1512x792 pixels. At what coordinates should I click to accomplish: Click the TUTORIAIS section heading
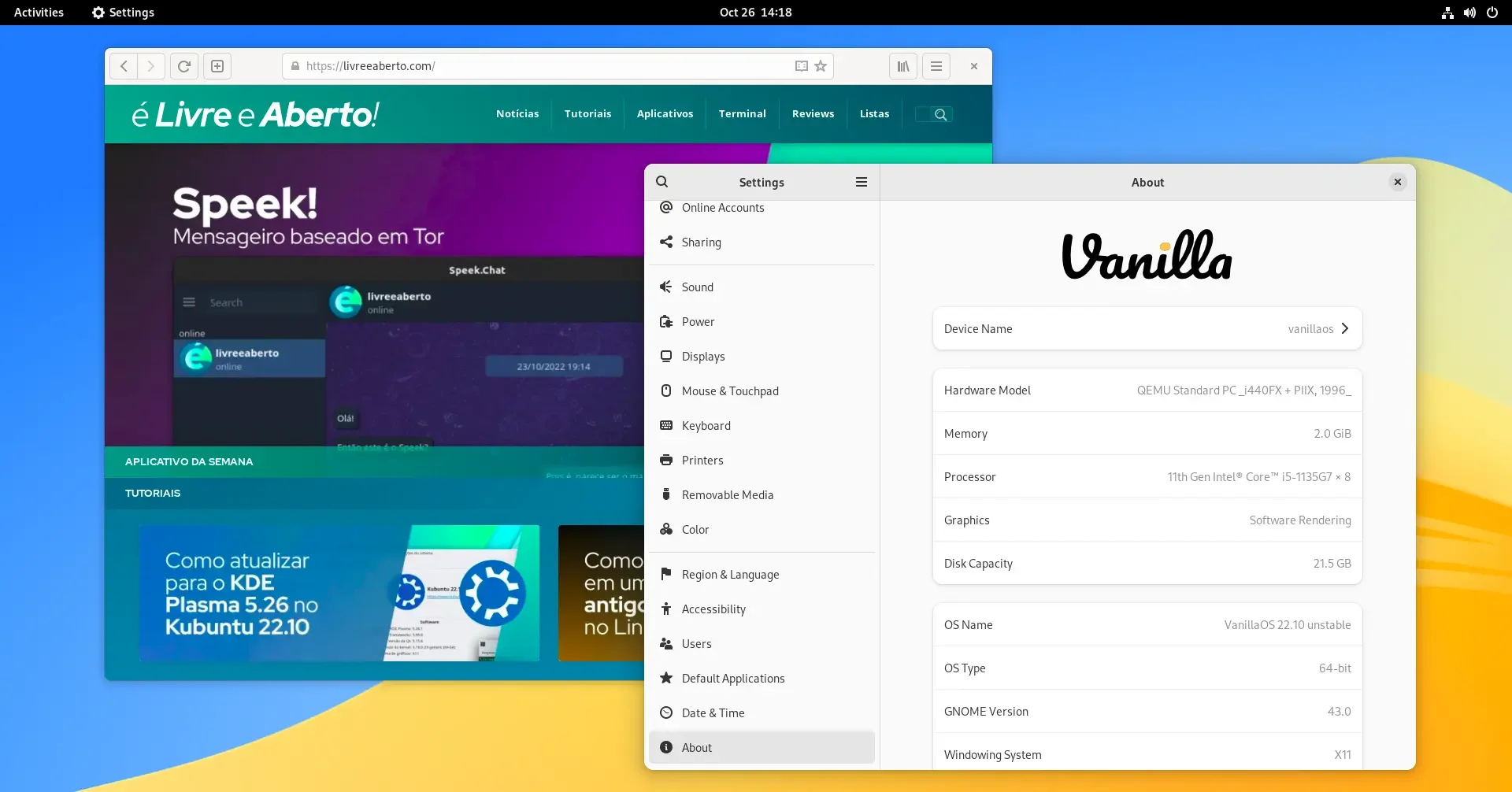pos(153,493)
